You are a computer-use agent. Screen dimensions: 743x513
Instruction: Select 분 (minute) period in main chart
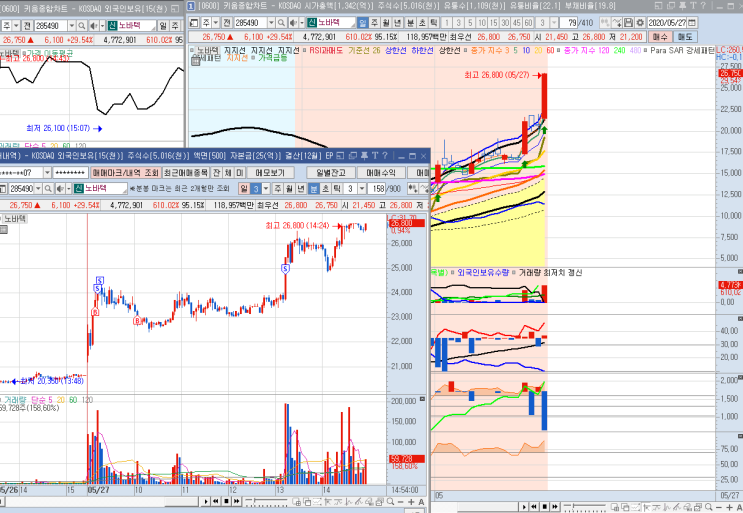[410, 23]
